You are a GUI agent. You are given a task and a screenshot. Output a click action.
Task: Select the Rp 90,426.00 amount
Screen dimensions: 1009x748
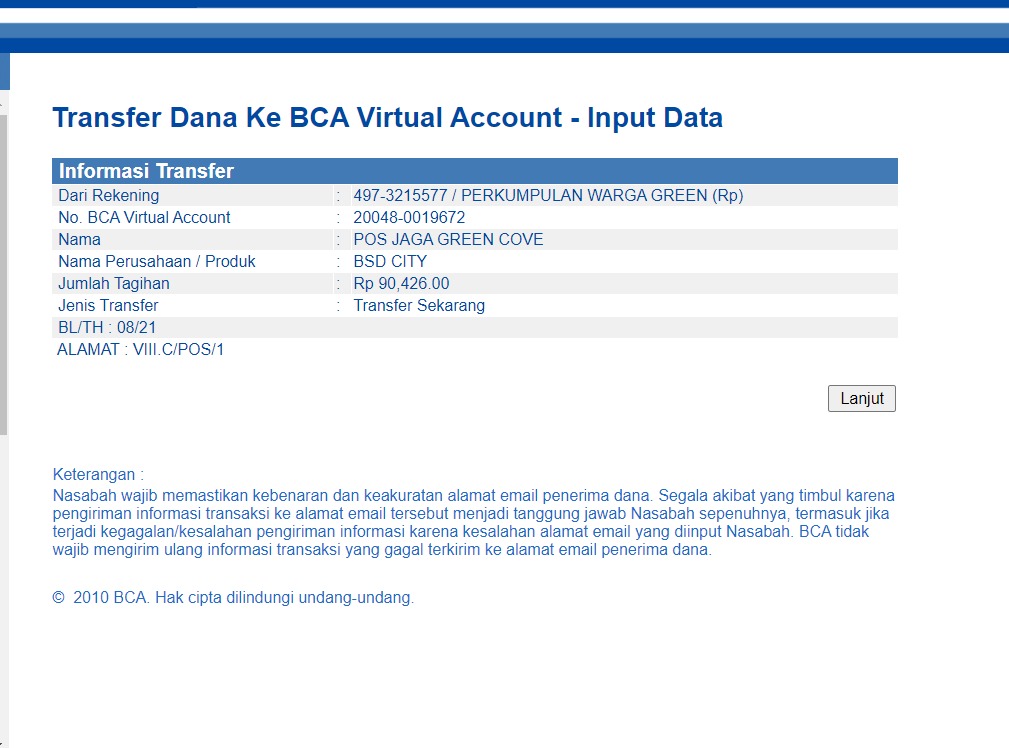click(401, 284)
